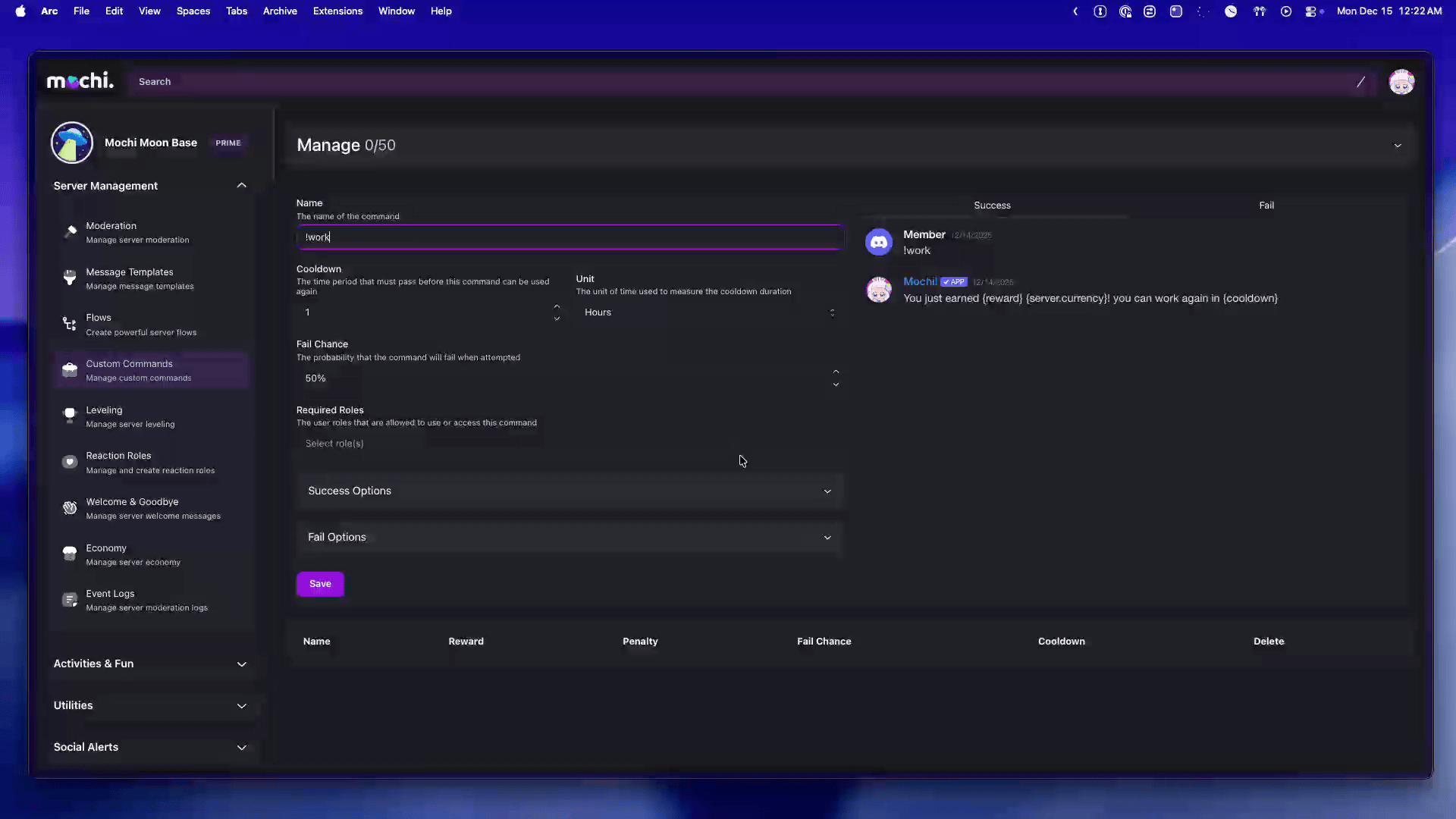Open Moderation via its hammer icon
1456x819 pixels.
point(70,231)
